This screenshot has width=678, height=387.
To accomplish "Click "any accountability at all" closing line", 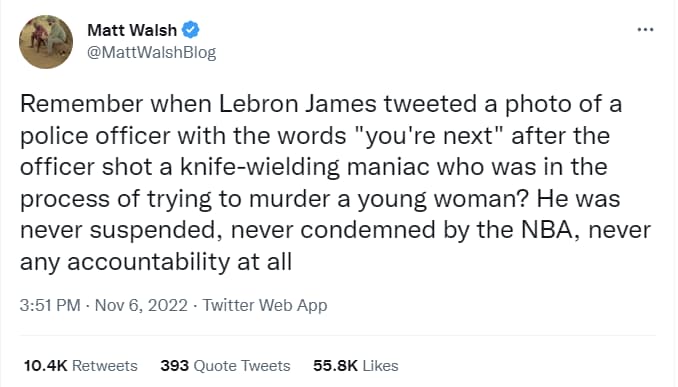I will [x=156, y=262].
